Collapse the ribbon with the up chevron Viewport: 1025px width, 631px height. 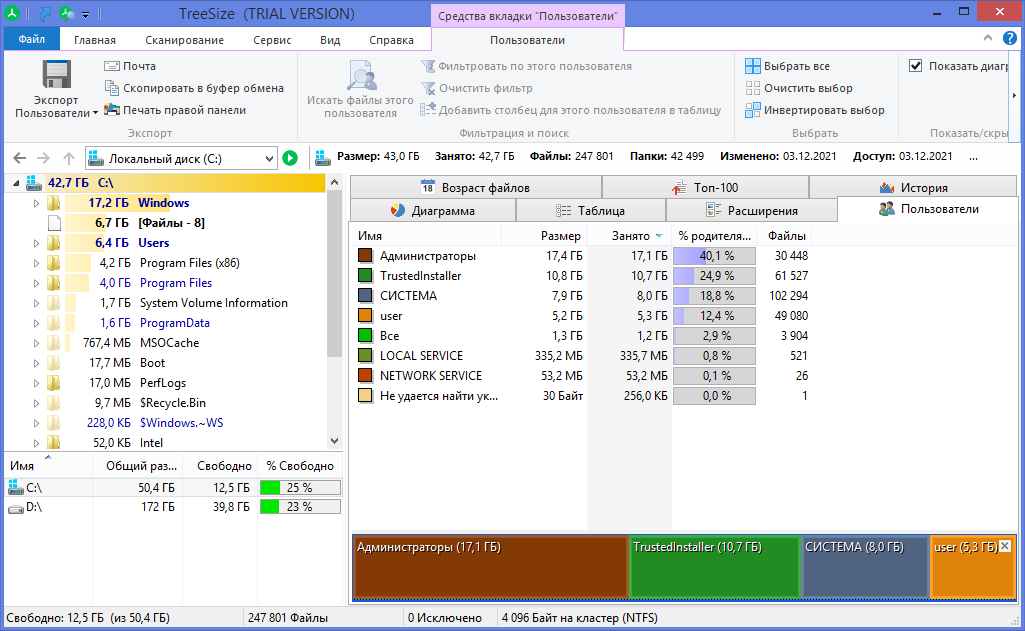coord(988,38)
